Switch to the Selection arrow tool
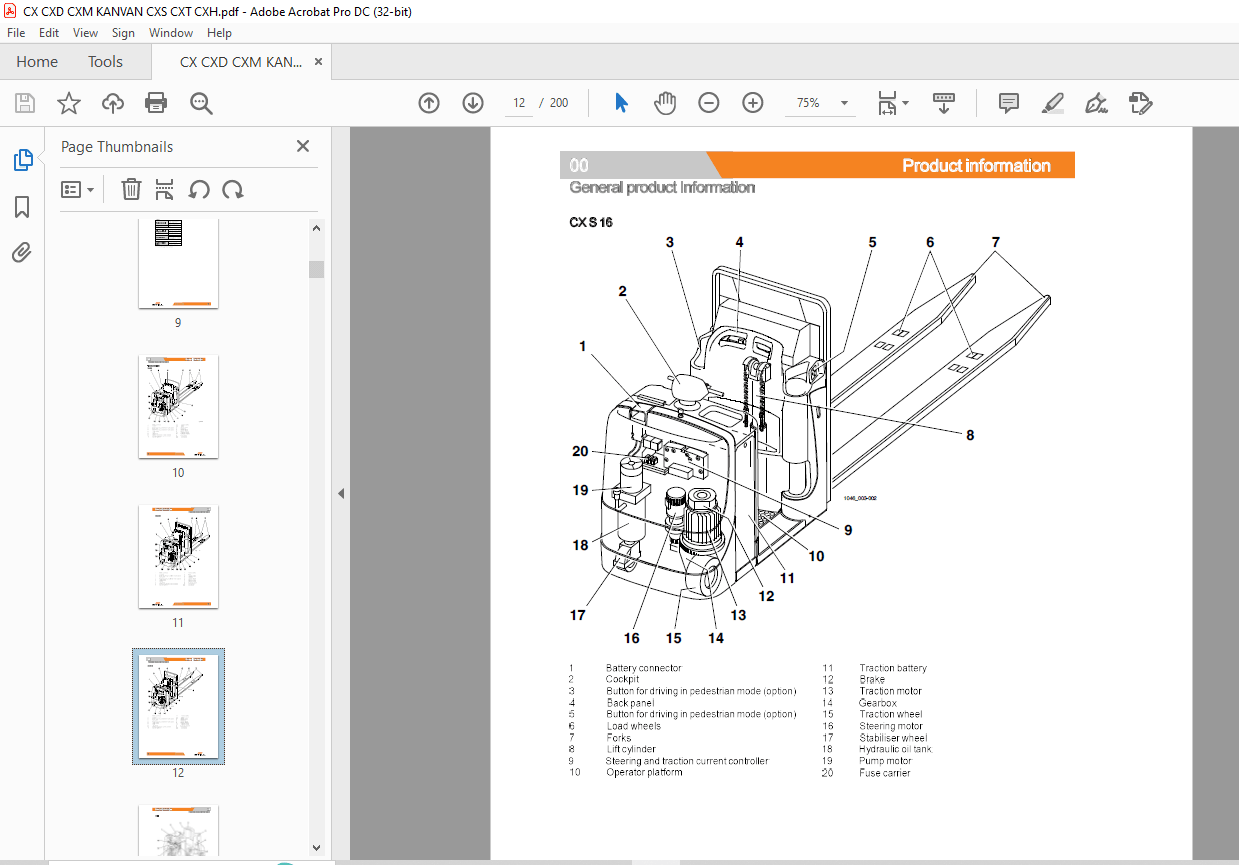The image size is (1239, 865). pos(620,102)
